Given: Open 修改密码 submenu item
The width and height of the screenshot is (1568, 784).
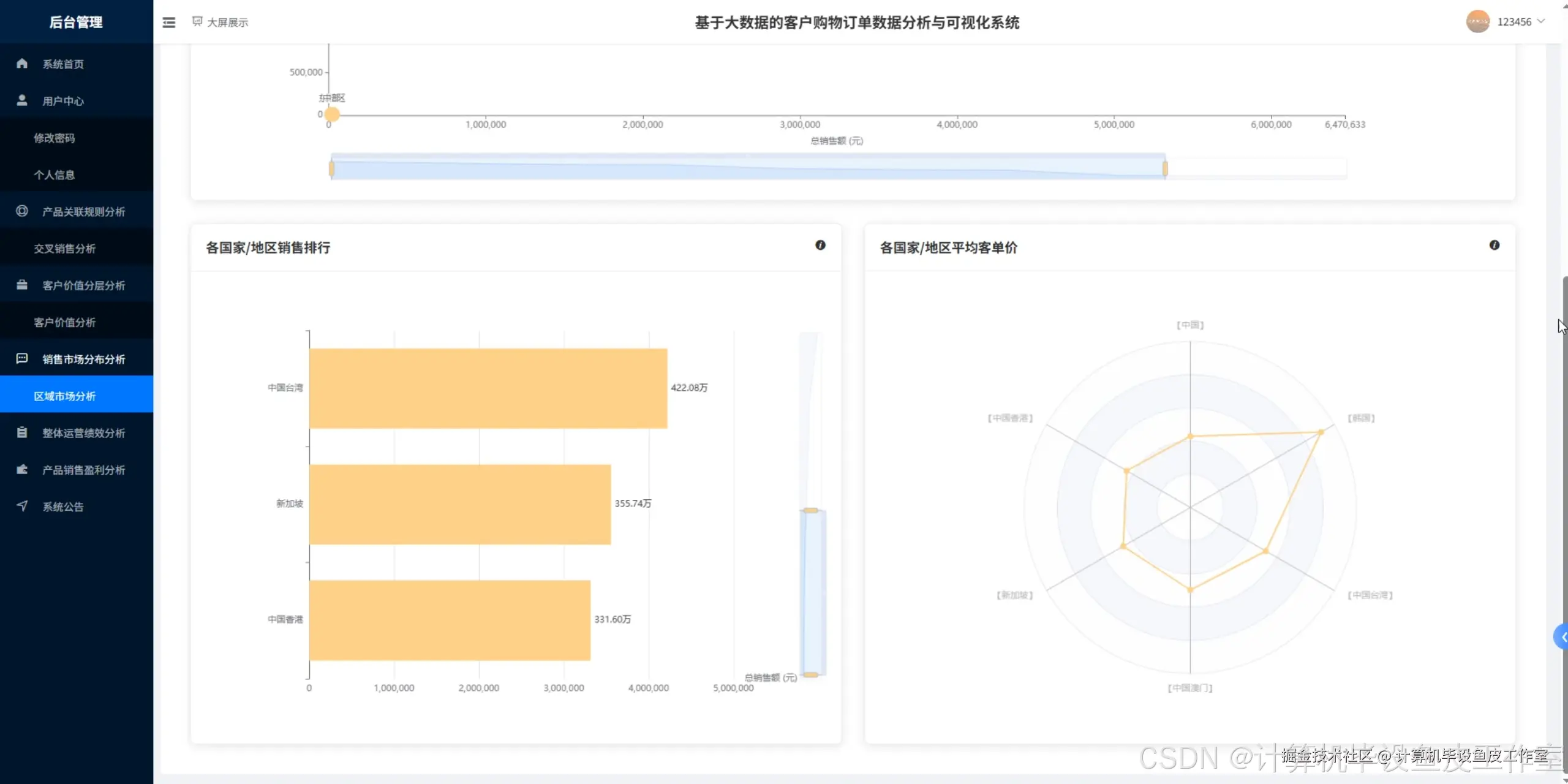Looking at the screenshot, I should point(55,138).
